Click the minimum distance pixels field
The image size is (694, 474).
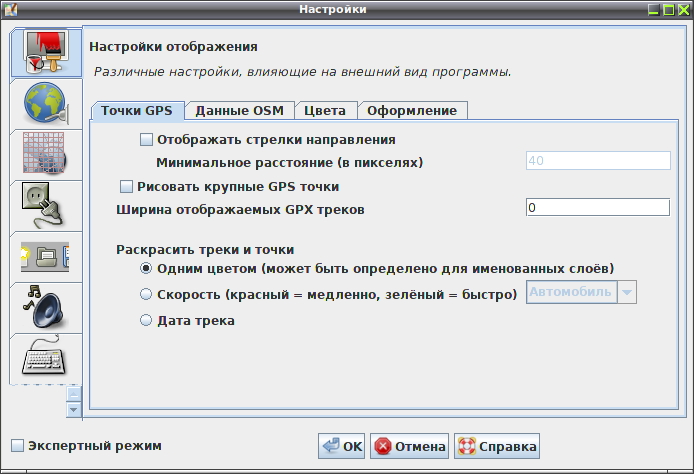pos(598,161)
